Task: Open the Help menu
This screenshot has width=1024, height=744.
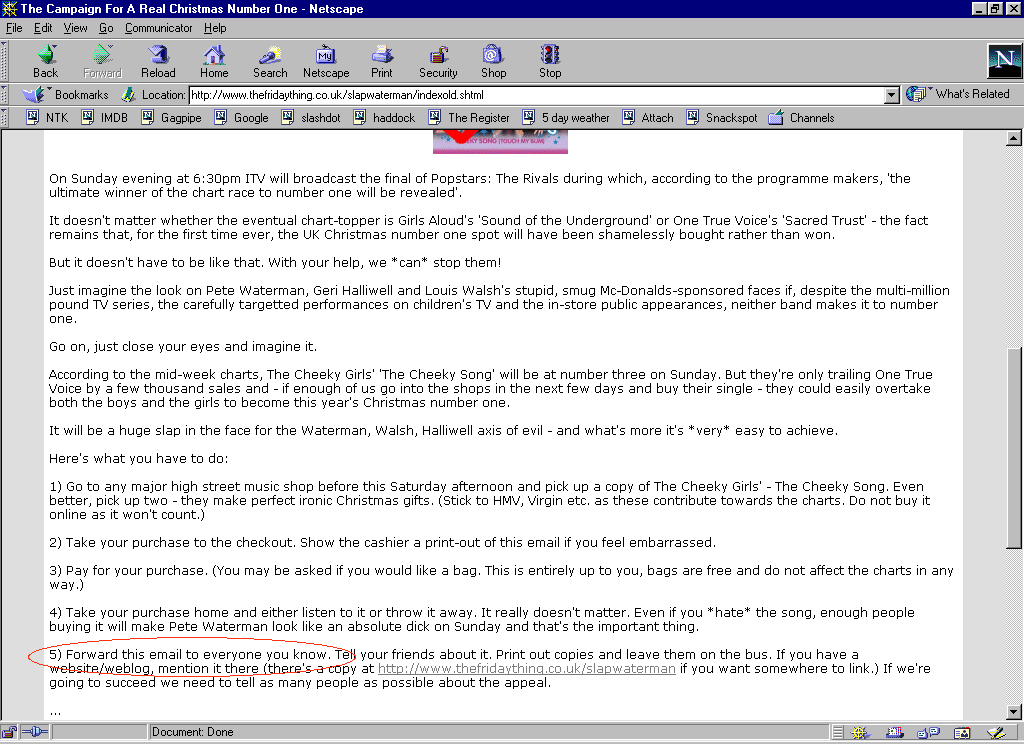Action: 215,28
